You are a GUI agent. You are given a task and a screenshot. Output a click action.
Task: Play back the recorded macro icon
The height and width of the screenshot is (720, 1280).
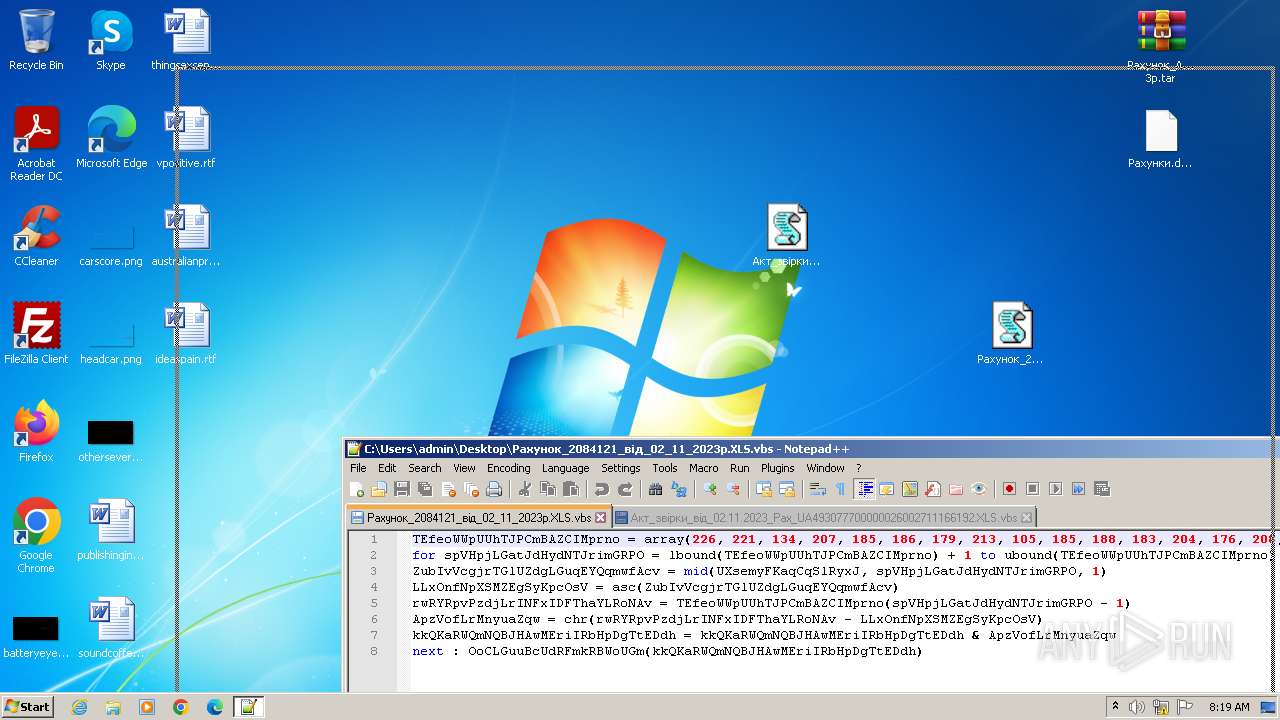(1054, 489)
